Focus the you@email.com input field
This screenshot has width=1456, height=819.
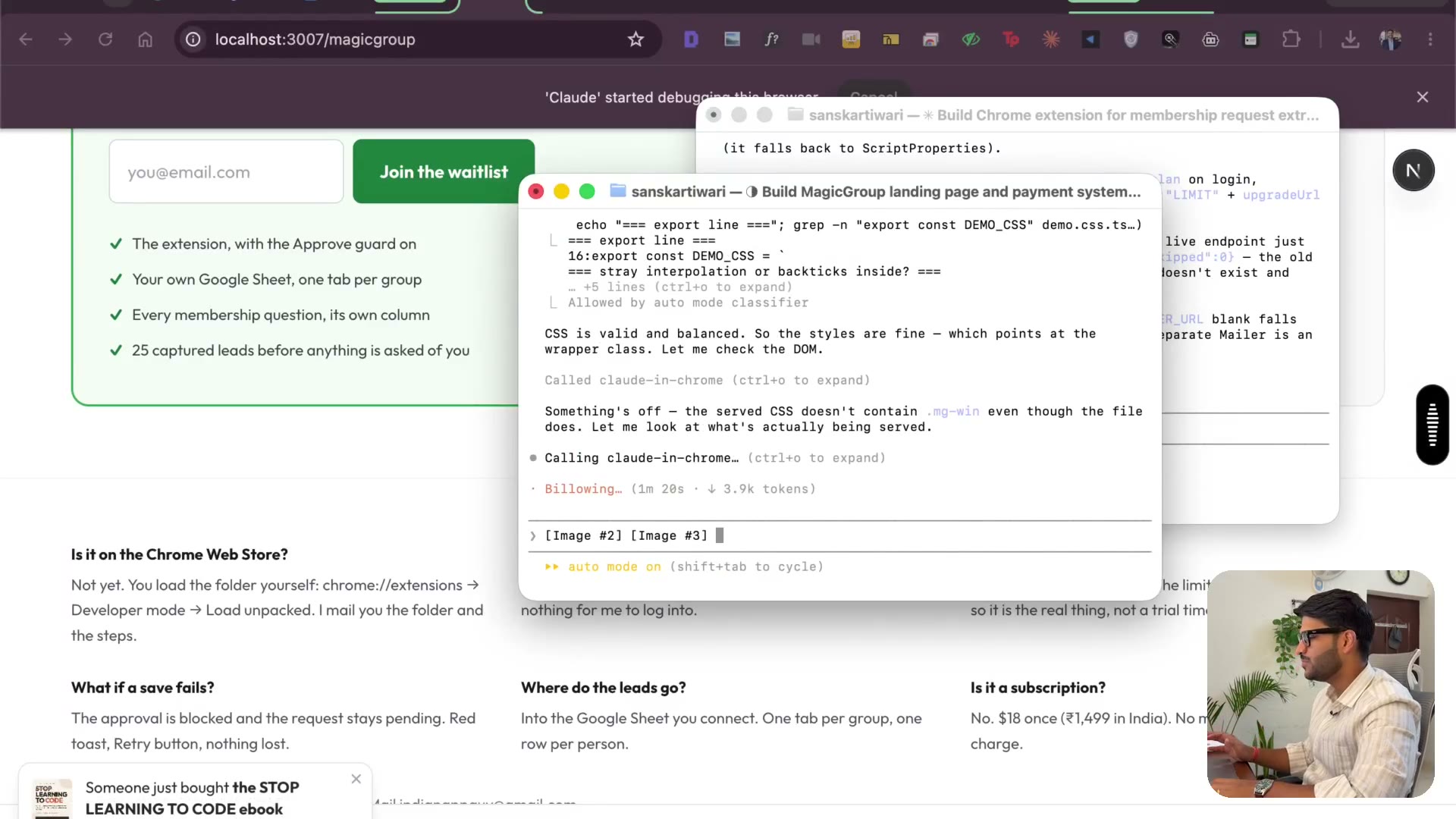tap(226, 171)
